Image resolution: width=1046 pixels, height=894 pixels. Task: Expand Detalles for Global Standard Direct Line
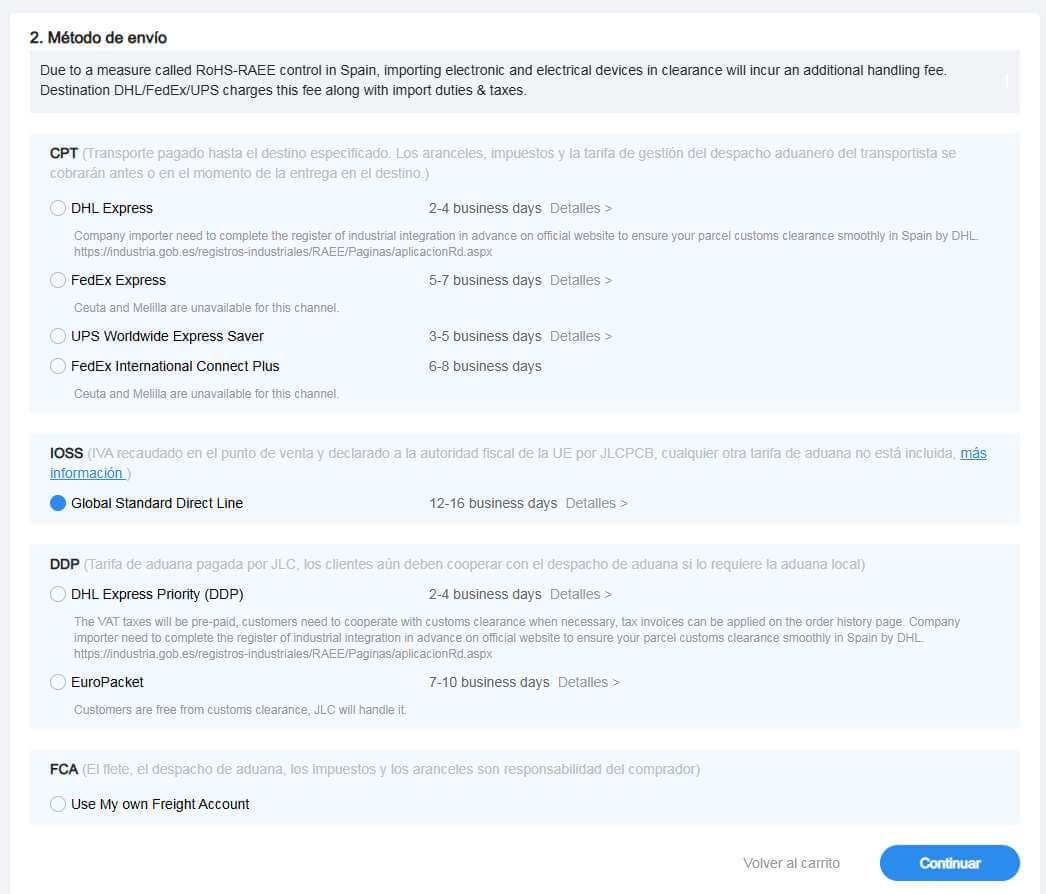coord(596,503)
